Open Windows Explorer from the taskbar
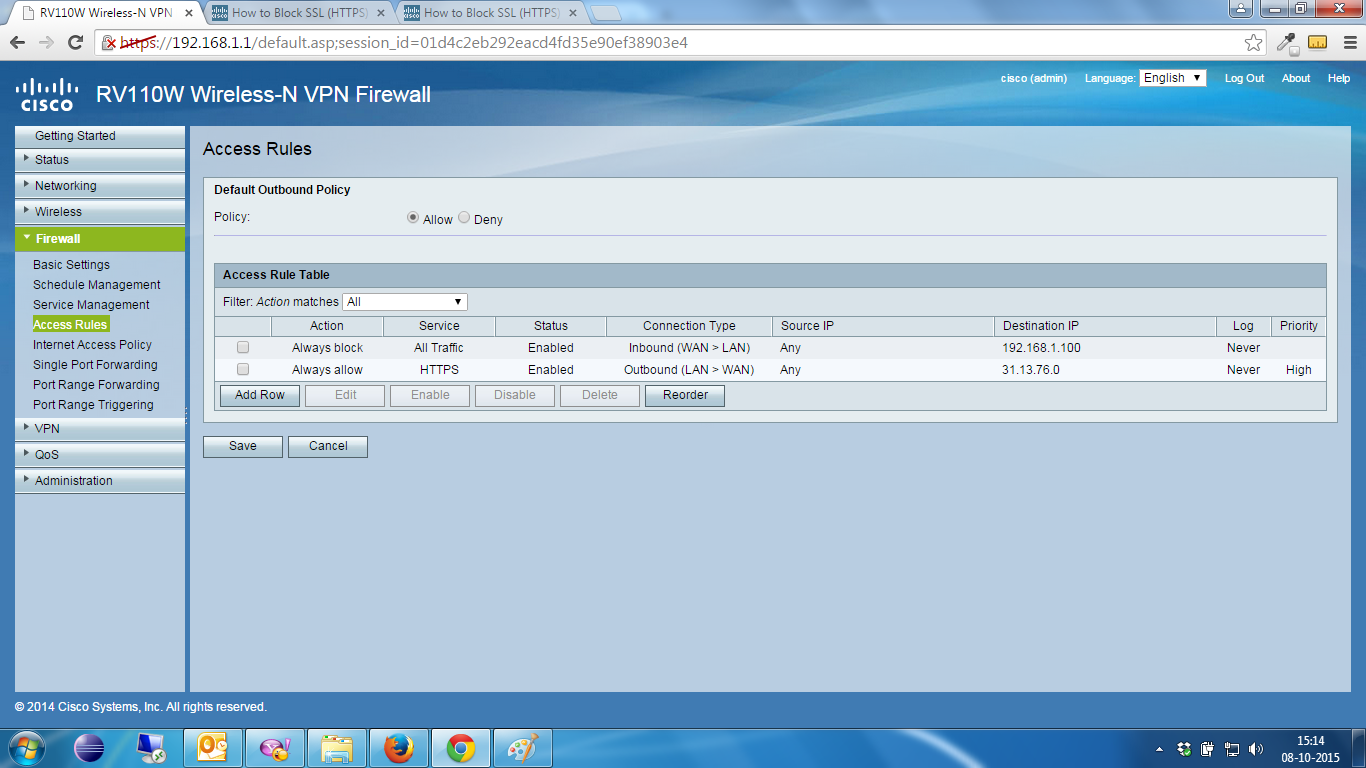The height and width of the screenshot is (768, 1366). click(x=337, y=748)
